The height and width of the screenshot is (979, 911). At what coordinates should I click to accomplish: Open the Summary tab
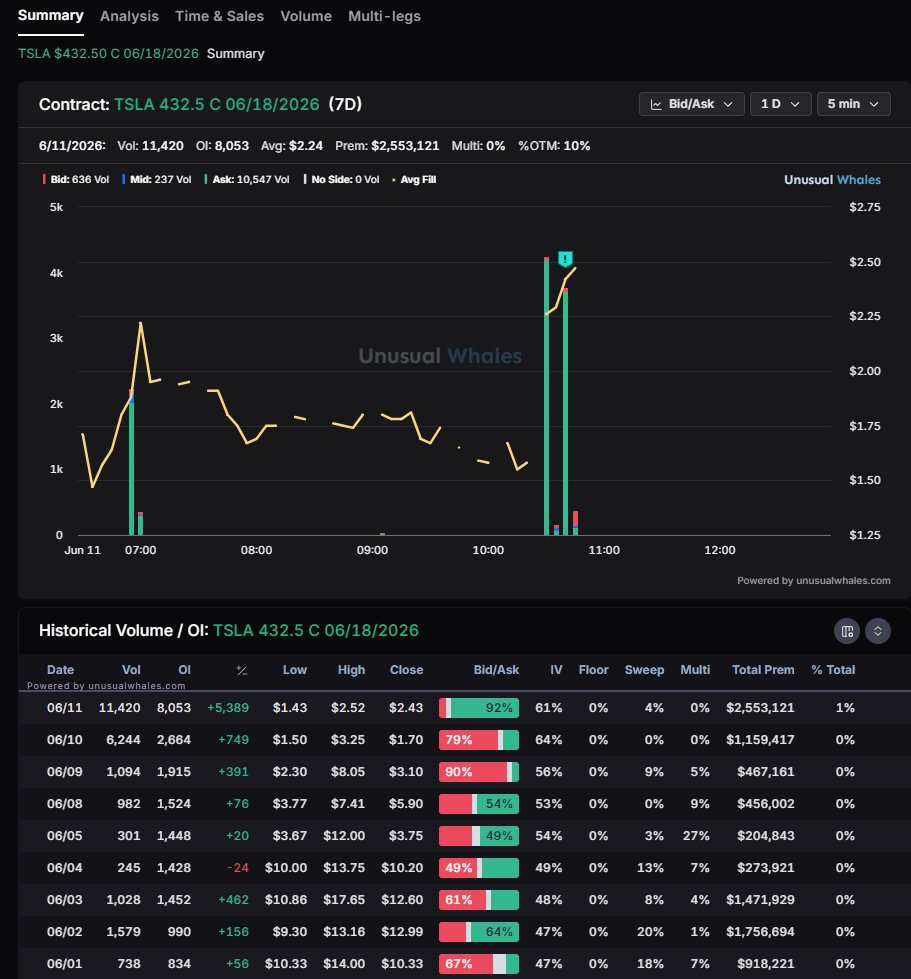coord(51,16)
